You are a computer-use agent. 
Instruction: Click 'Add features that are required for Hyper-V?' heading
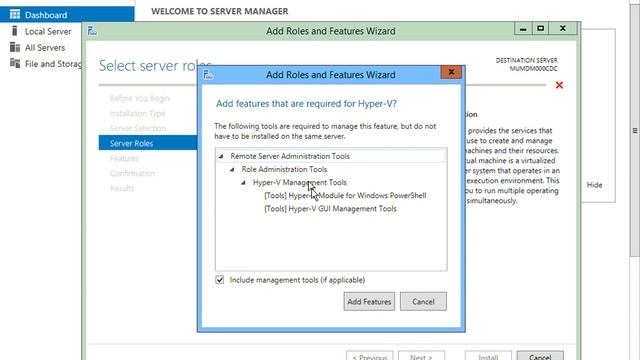(306, 104)
